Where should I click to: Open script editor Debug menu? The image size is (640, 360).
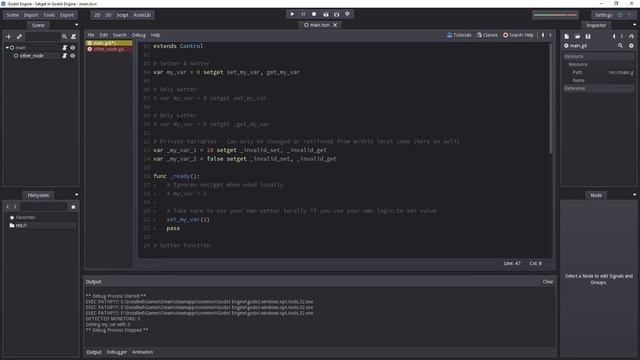click(139, 35)
